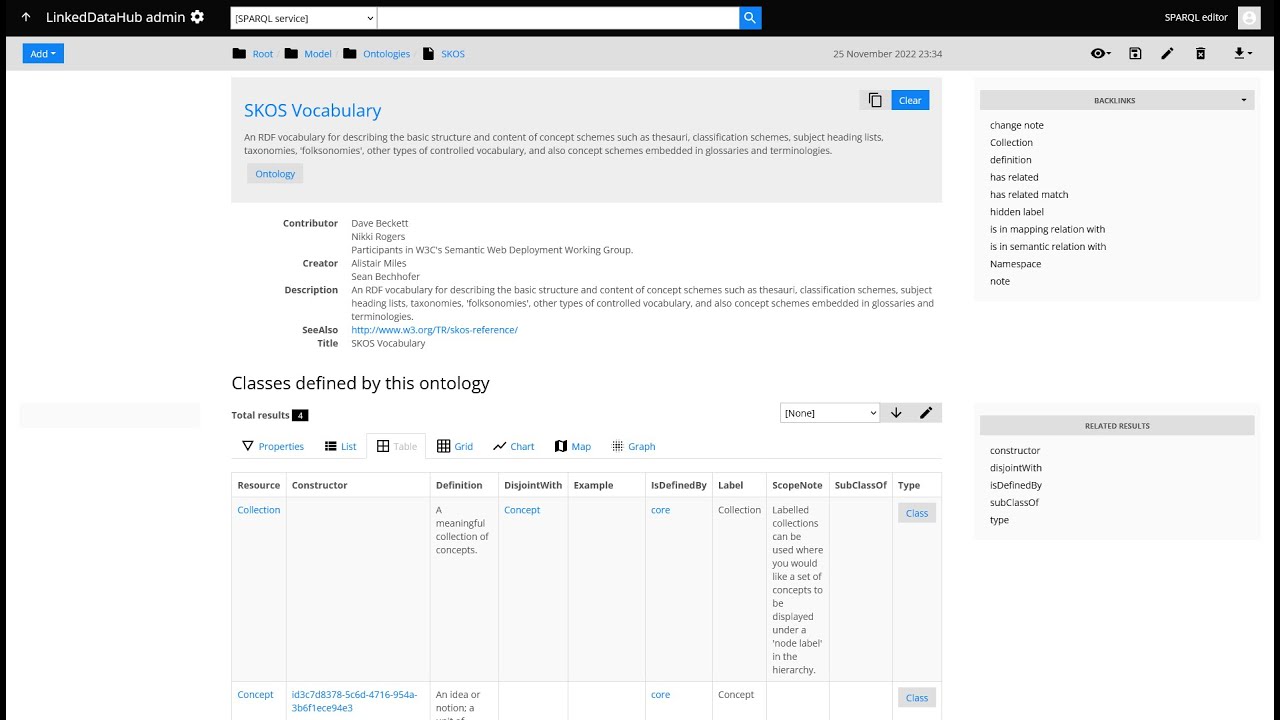The width and height of the screenshot is (1280, 720).
Task: Switch to the Graph tab
Action: (x=634, y=446)
